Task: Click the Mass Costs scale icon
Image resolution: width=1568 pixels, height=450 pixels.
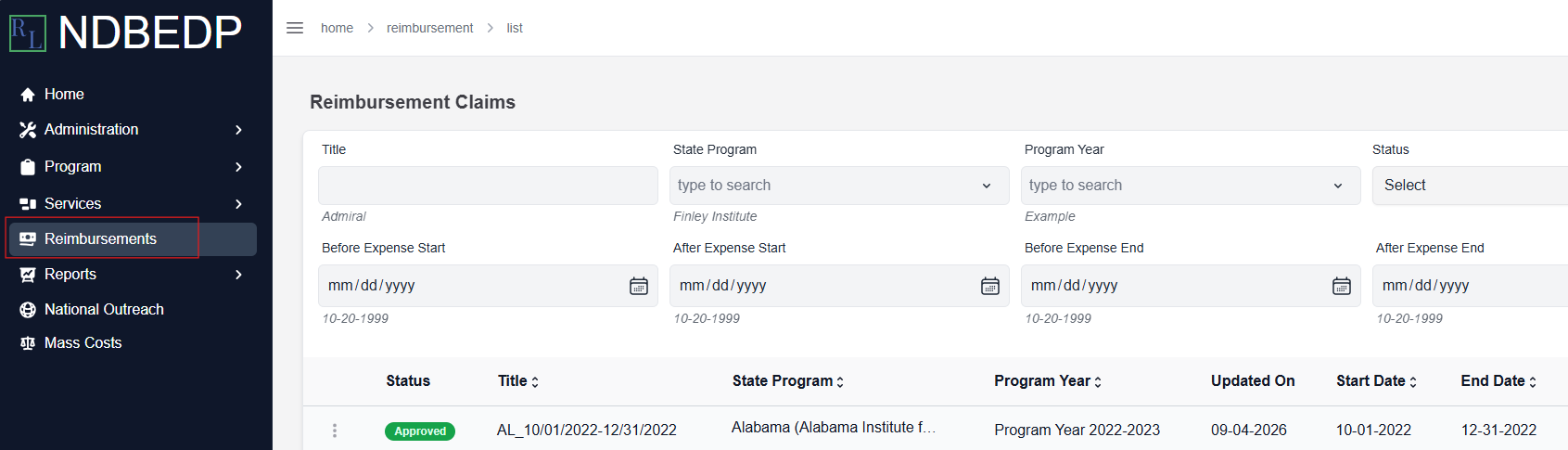Action: pyautogui.click(x=28, y=343)
